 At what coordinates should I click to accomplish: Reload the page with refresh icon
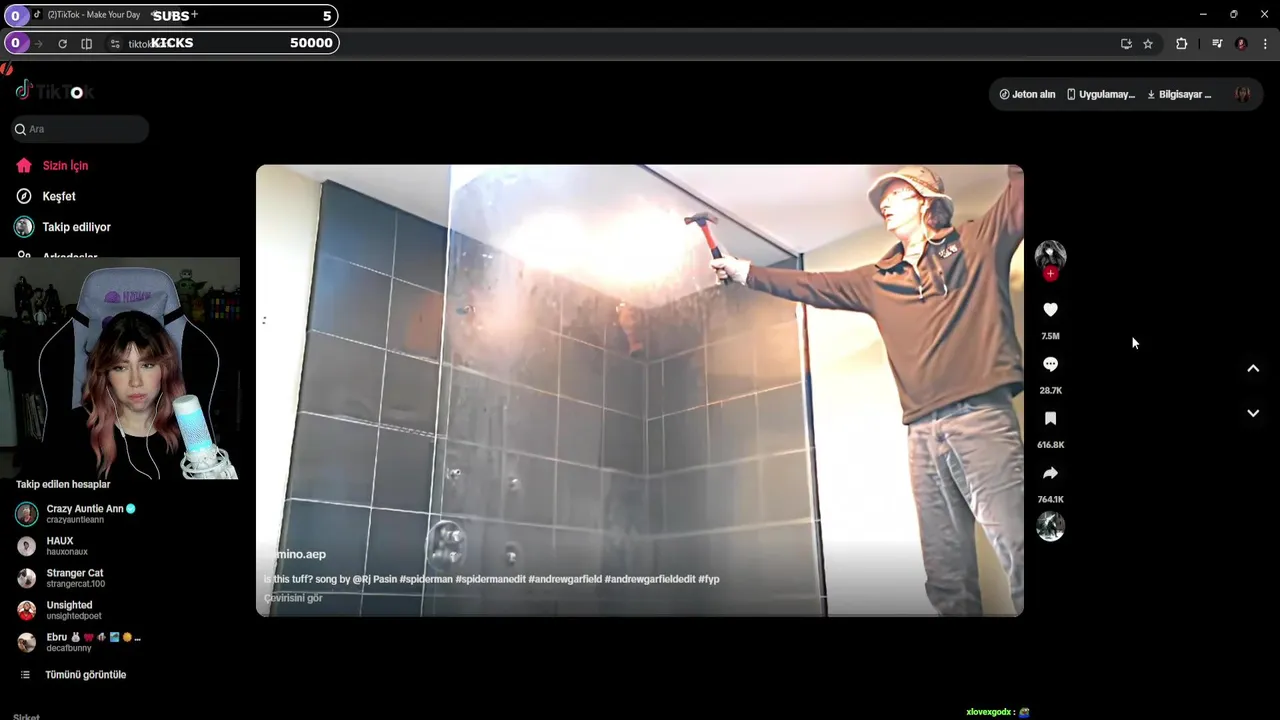(62, 44)
